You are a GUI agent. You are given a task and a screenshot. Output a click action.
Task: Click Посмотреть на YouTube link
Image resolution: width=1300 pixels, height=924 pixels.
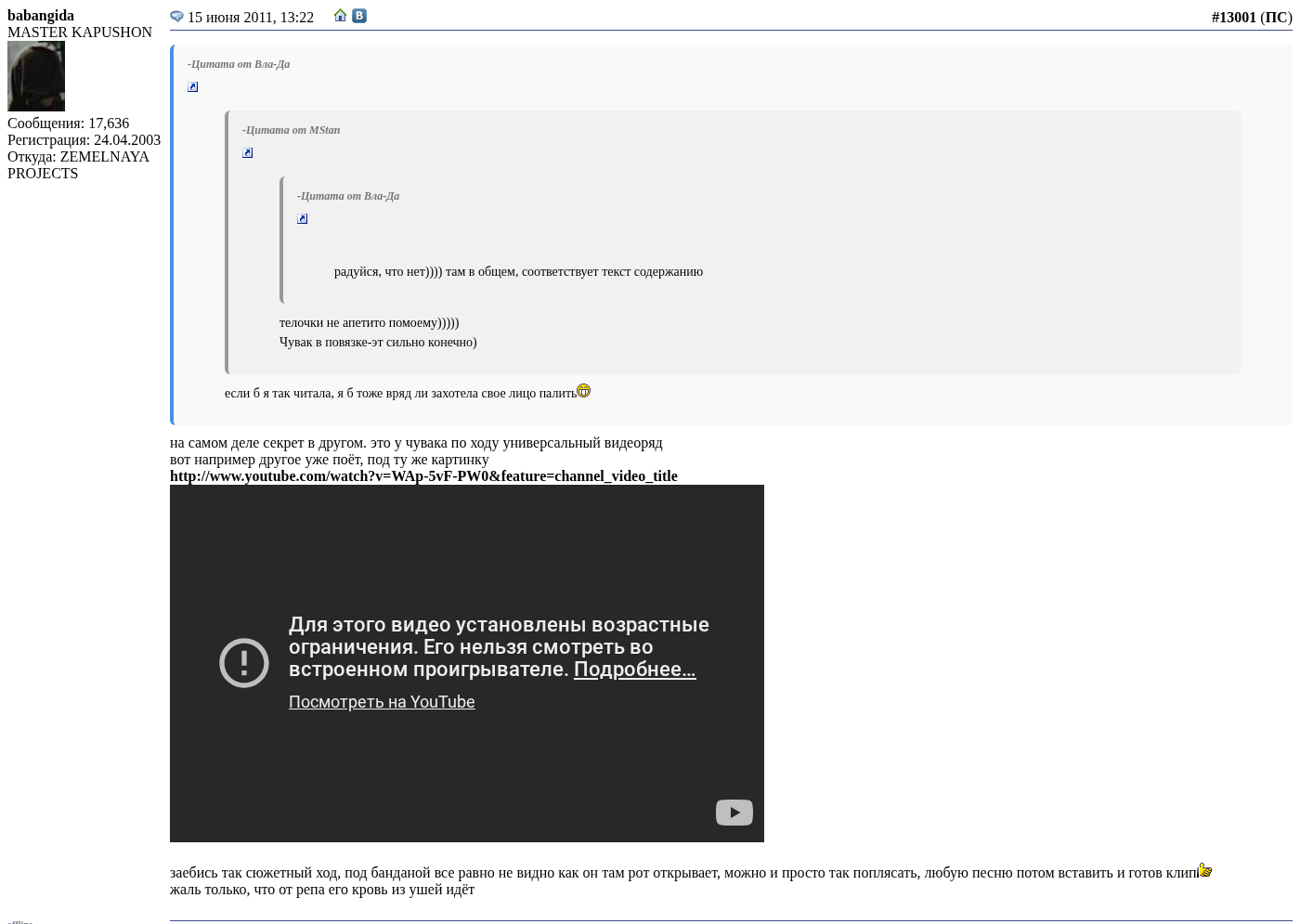coord(382,702)
